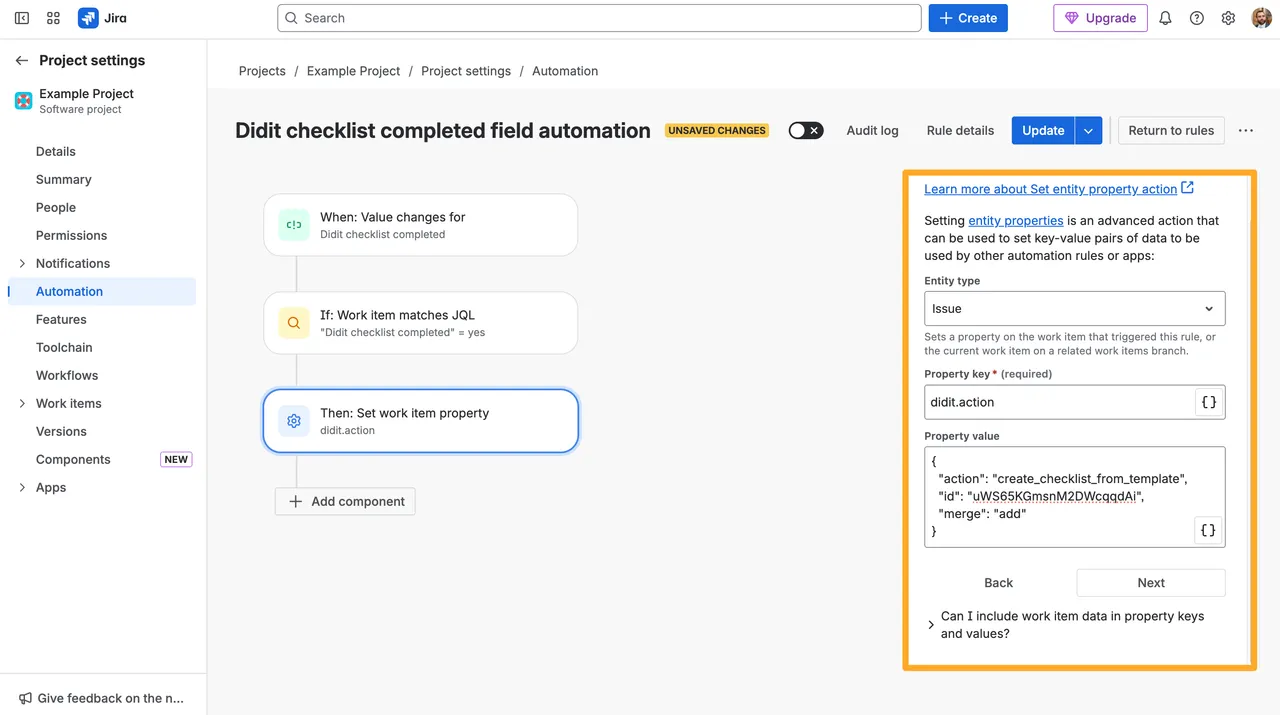Image resolution: width=1280 pixels, height=715 pixels.
Task: Expand Apps in the sidebar
Action: tap(22, 487)
